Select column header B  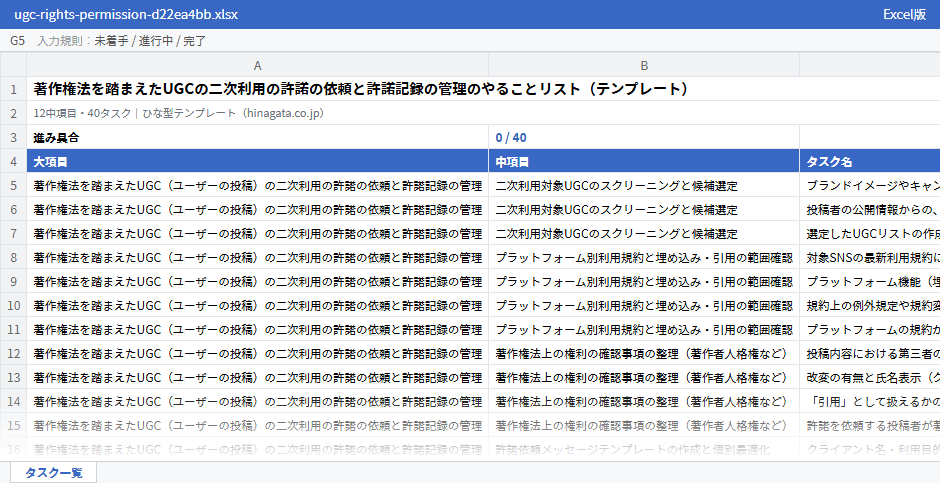point(644,65)
